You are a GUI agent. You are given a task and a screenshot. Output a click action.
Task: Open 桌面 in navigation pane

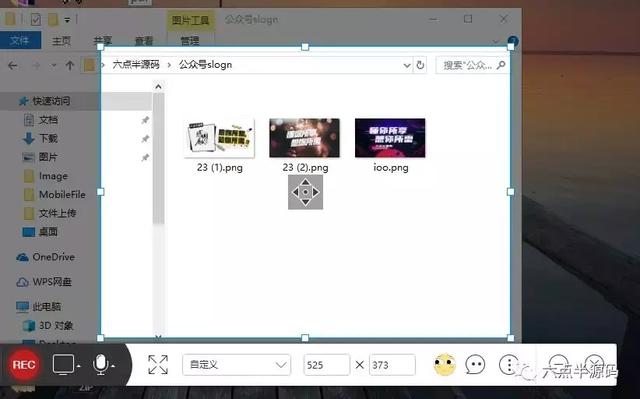coord(48,232)
